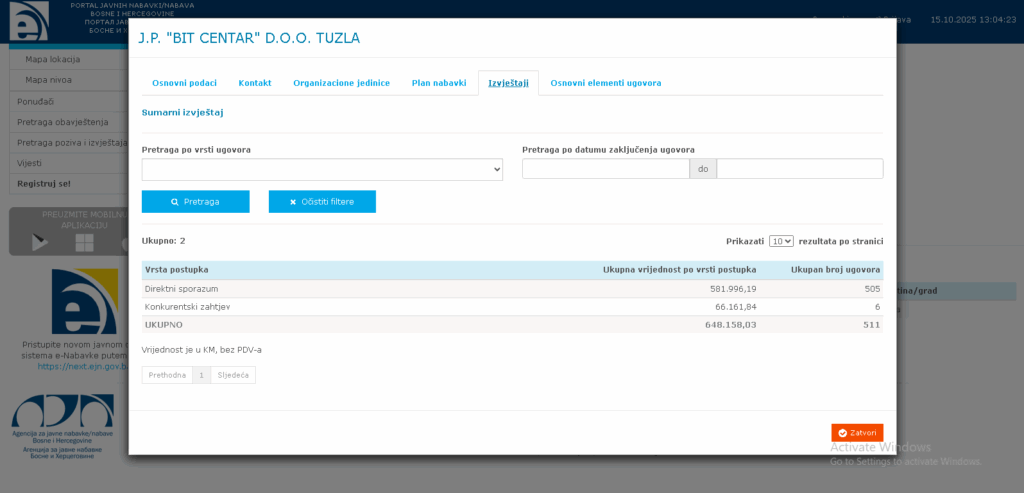1024x493 pixels.
Task: Click the Sljedeća pagination button
Action: click(x=233, y=375)
